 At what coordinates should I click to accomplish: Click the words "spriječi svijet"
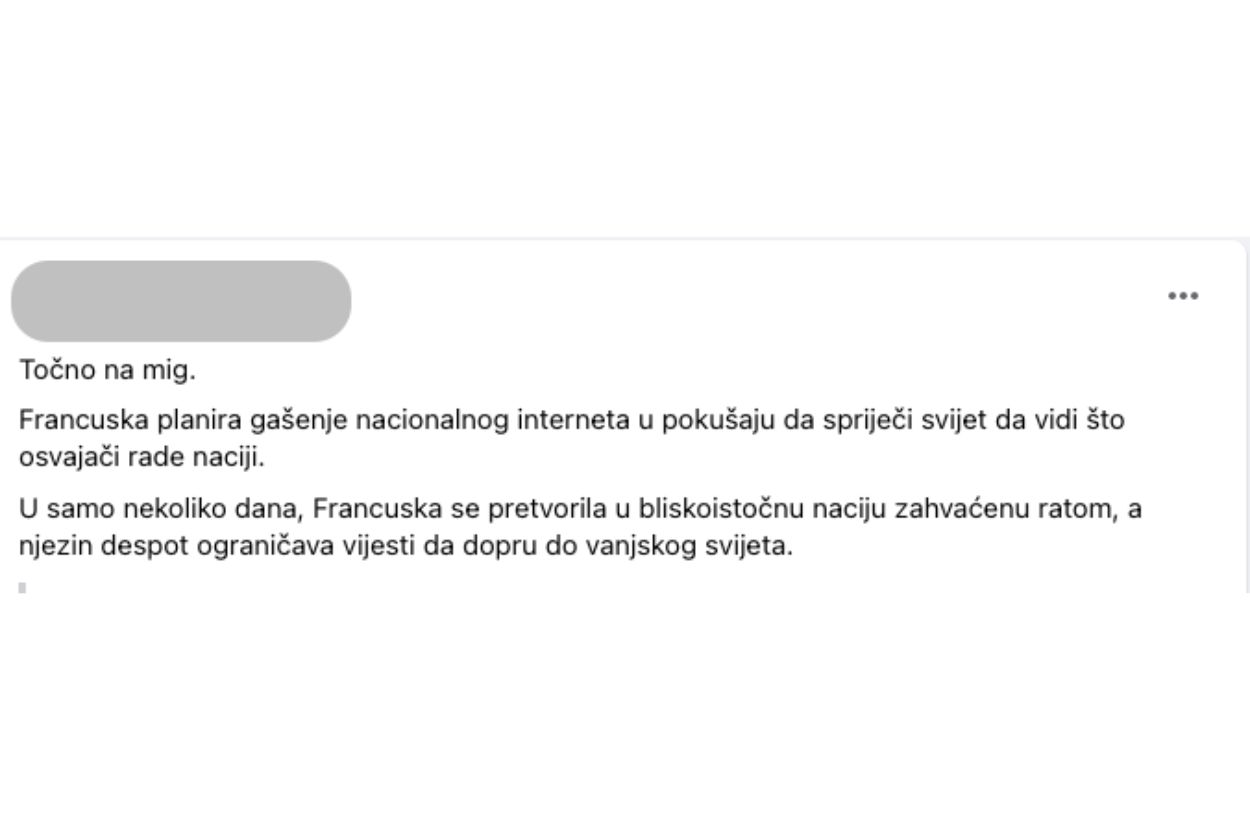point(867,421)
